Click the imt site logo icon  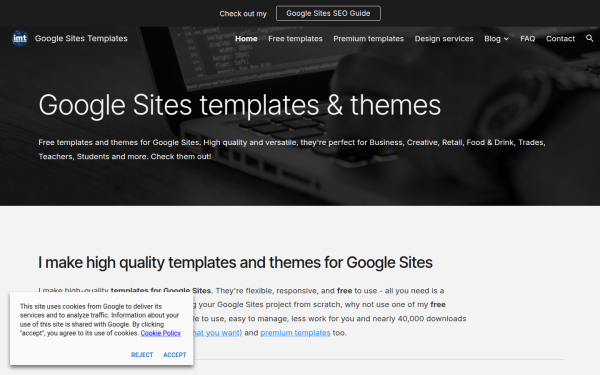tap(20, 38)
